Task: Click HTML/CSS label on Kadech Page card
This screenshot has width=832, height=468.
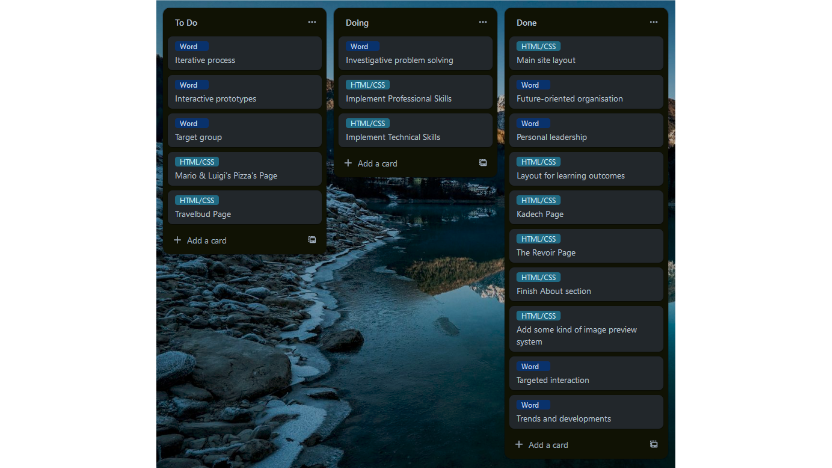Action: pos(539,200)
